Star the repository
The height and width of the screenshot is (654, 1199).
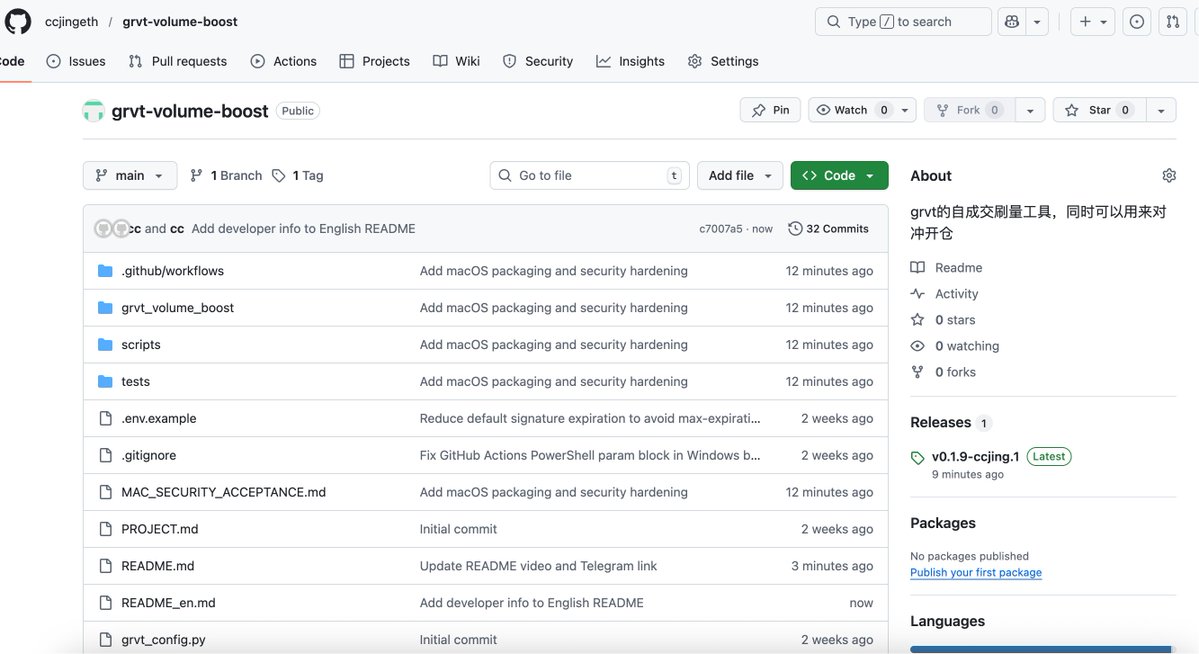(1099, 110)
